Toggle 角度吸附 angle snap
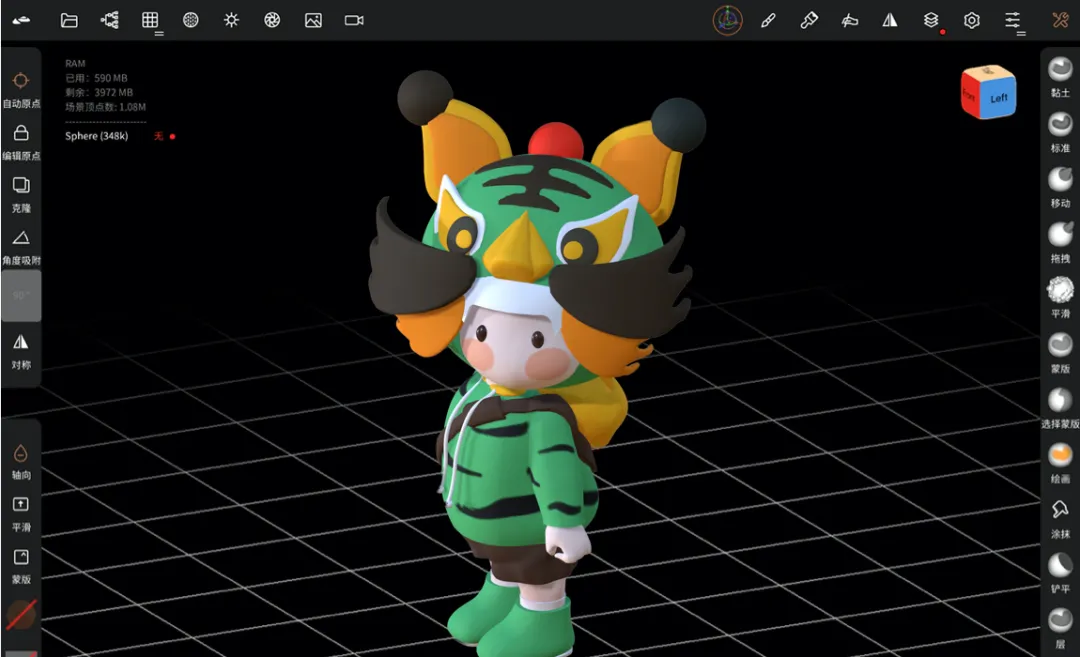The image size is (1080, 657). pyautogui.click(x=21, y=247)
